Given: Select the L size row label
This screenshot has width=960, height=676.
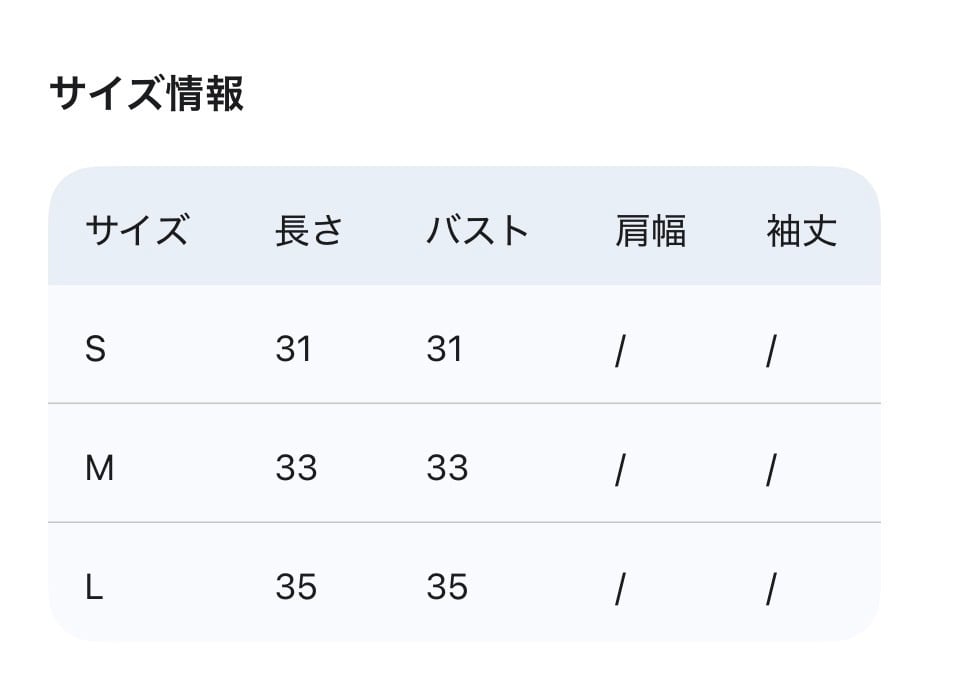Looking at the screenshot, I should tap(94, 588).
